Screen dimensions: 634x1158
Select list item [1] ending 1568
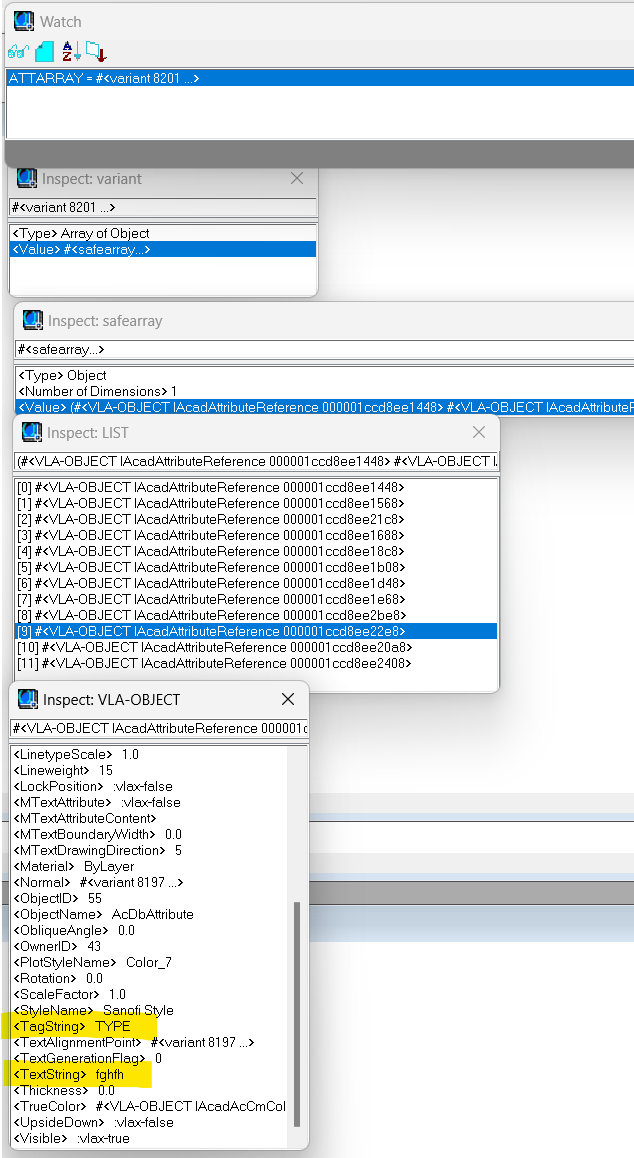pyautogui.click(x=256, y=504)
